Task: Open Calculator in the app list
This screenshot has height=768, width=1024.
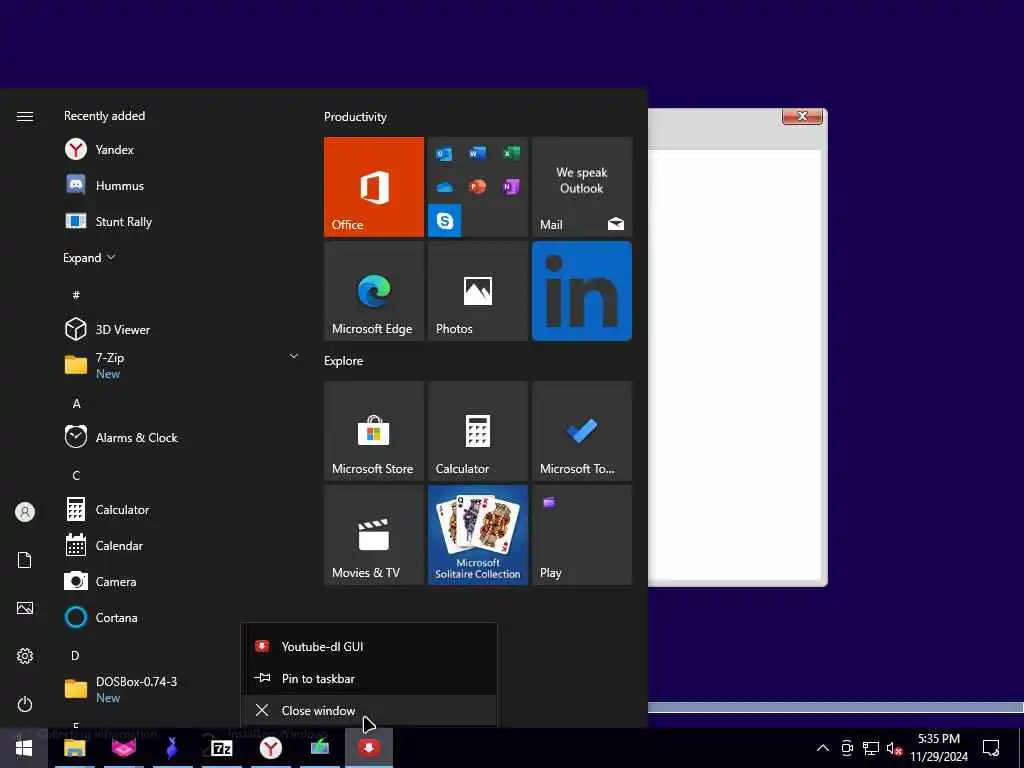Action: tap(181, 509)
